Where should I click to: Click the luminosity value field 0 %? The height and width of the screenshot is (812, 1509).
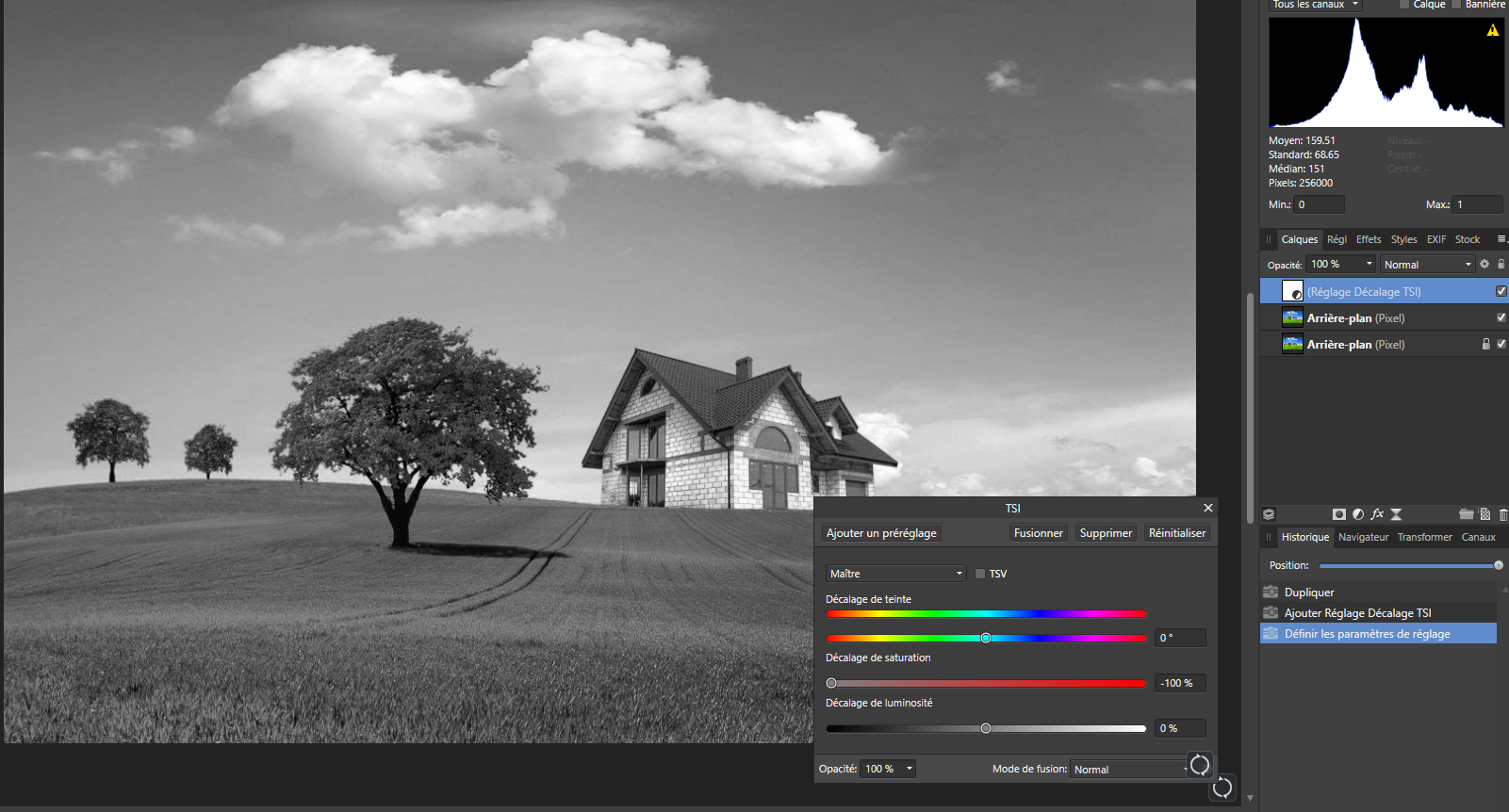(1180, 728)
